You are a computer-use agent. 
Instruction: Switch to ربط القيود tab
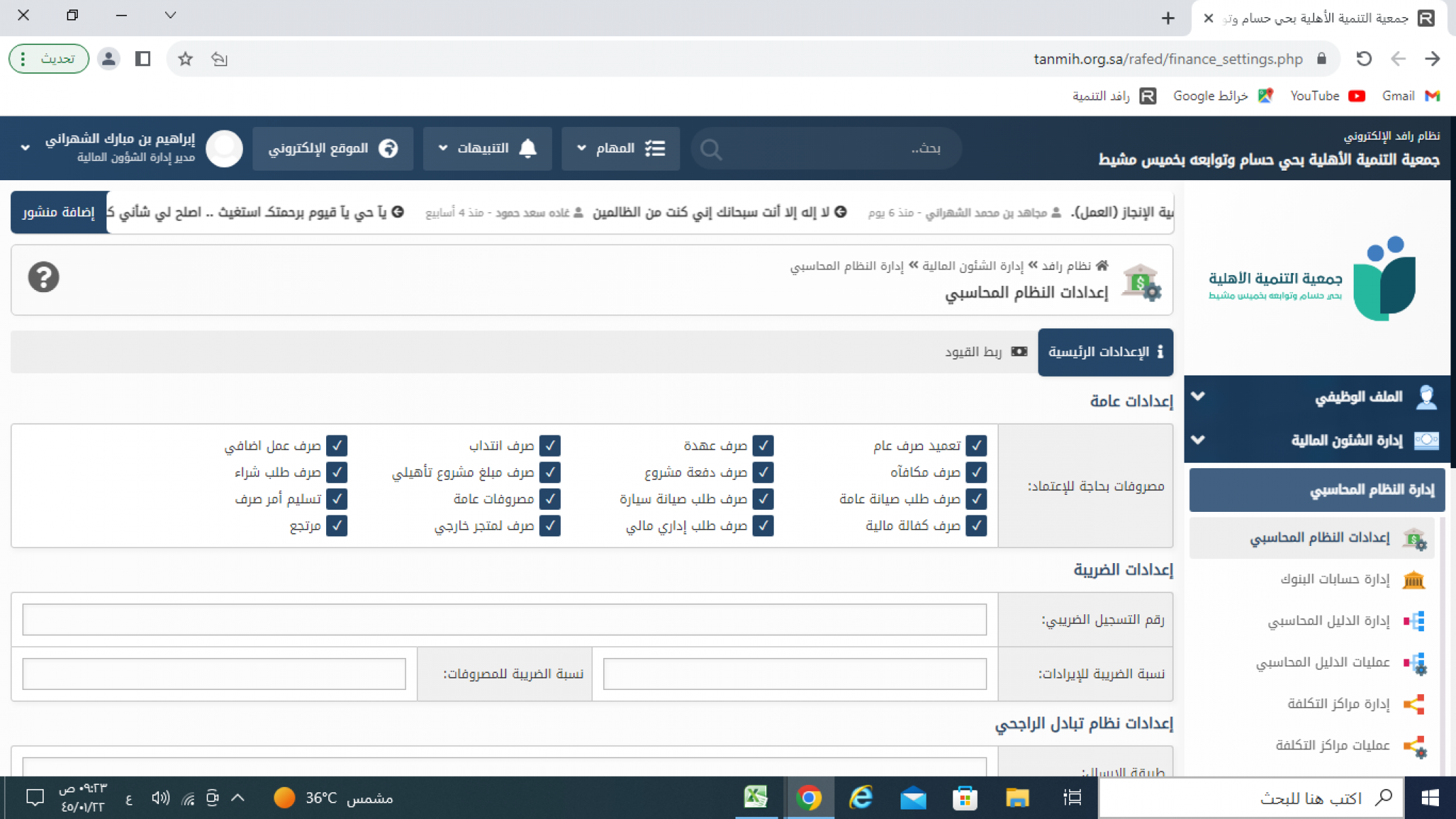[985, 351]
